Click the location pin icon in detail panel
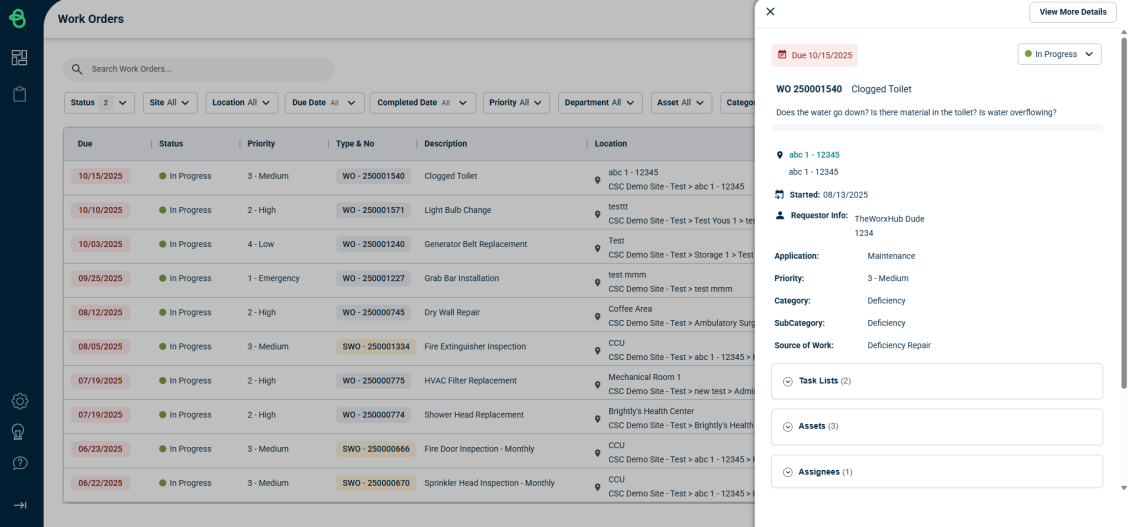This screenshot has height=527, width=1128. click(x=779, y=155)
